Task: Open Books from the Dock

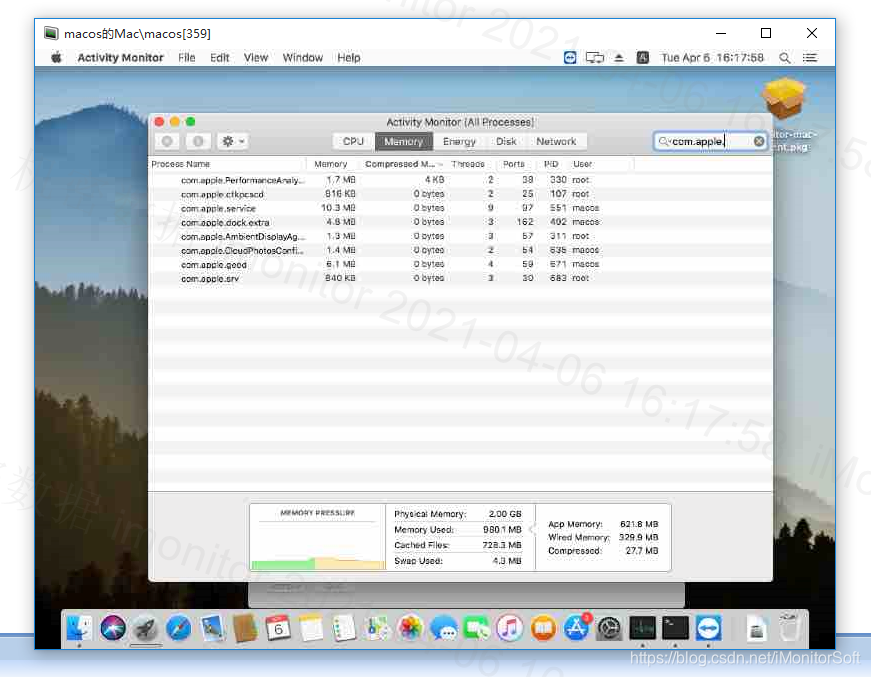Action: click(x=543, y=629)
